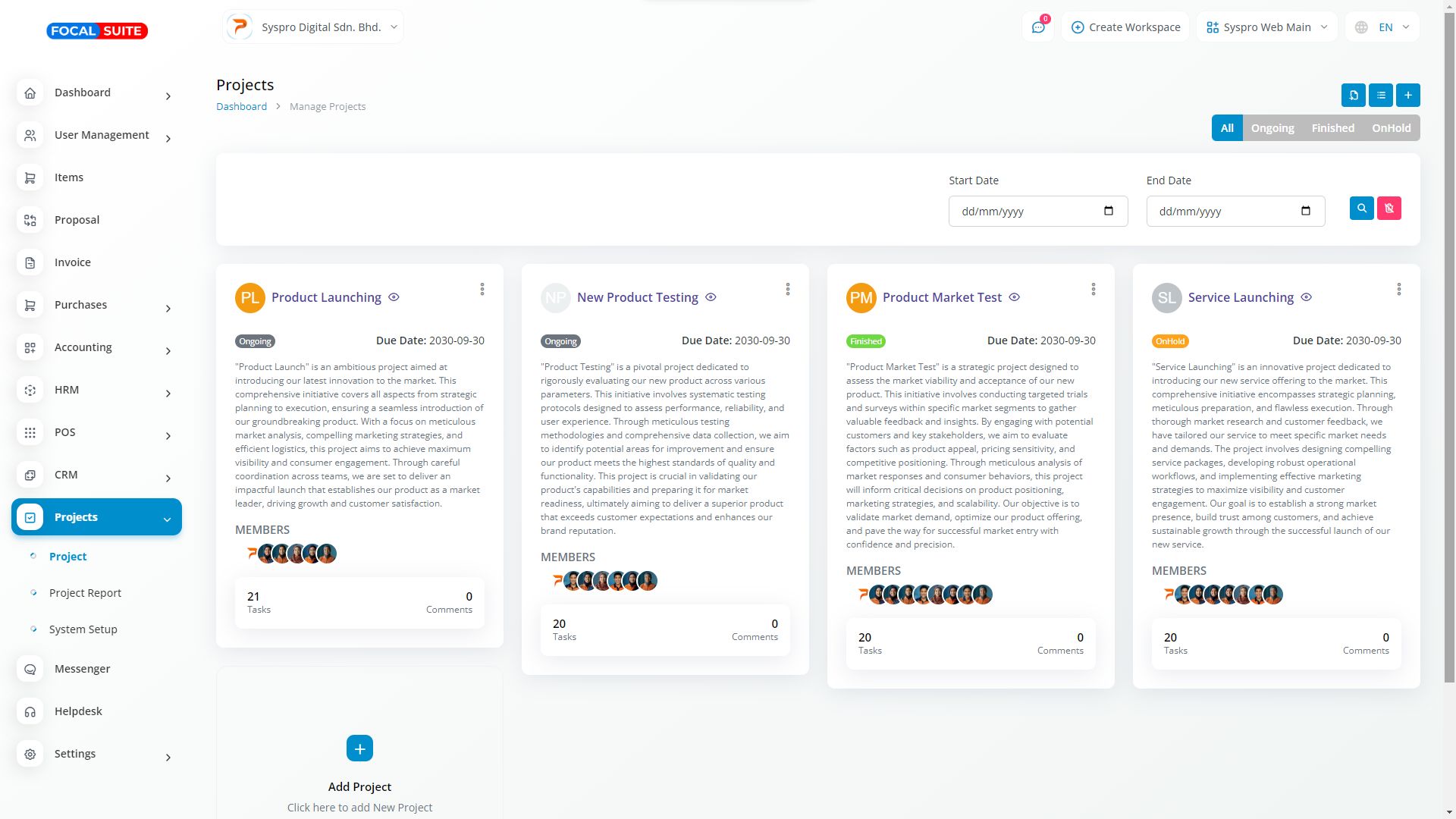
Task: Click the blue plus create project icon
Action: point(1407,96)
